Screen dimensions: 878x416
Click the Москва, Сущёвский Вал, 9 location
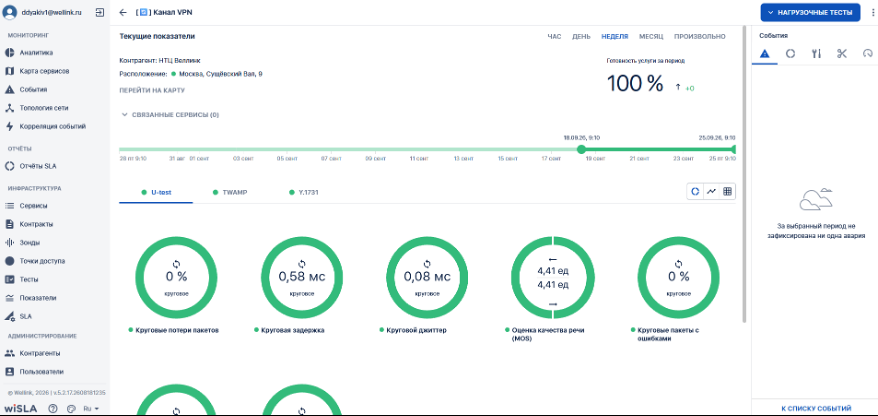tap(221, 74)
